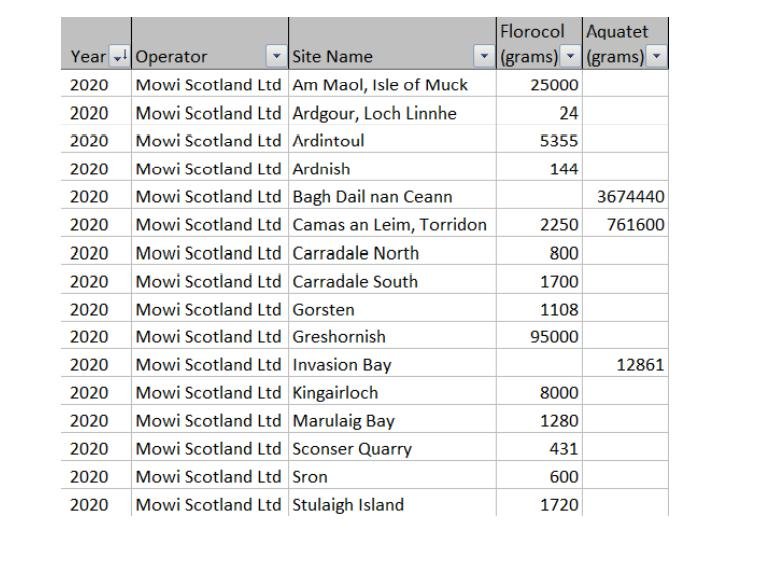Click the Aquatet value 3674440
This screenshot has height=570, width=772.
(x=630, y=197)
